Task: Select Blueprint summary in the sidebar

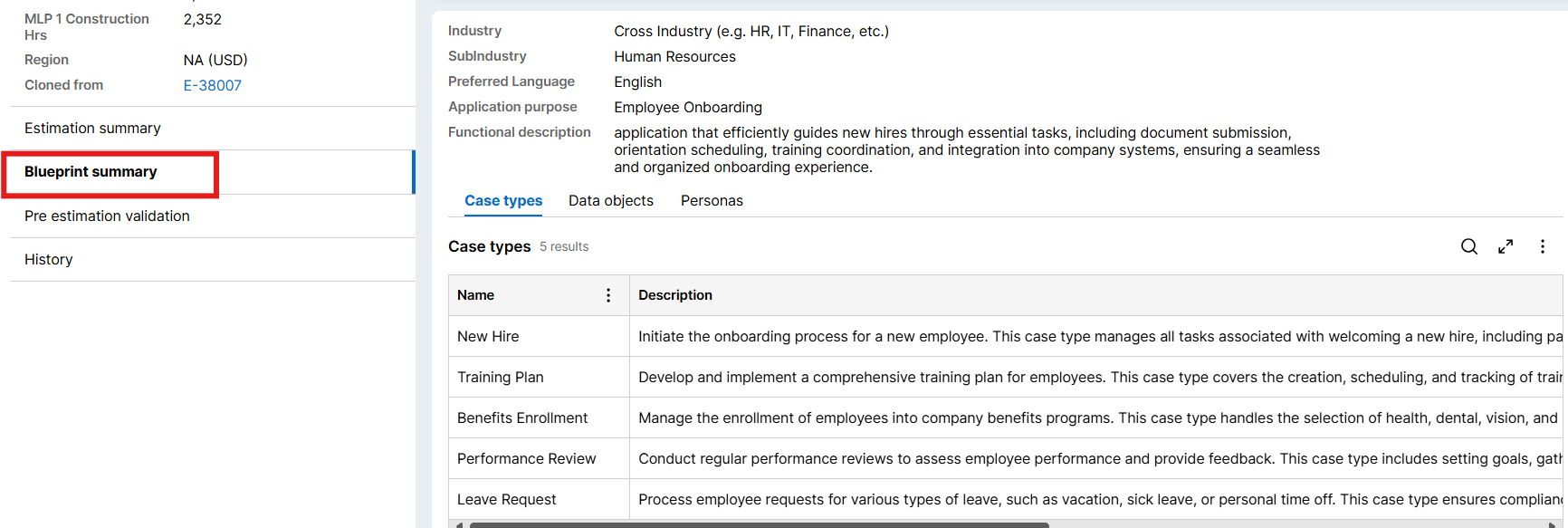Action: pos(91,172)
